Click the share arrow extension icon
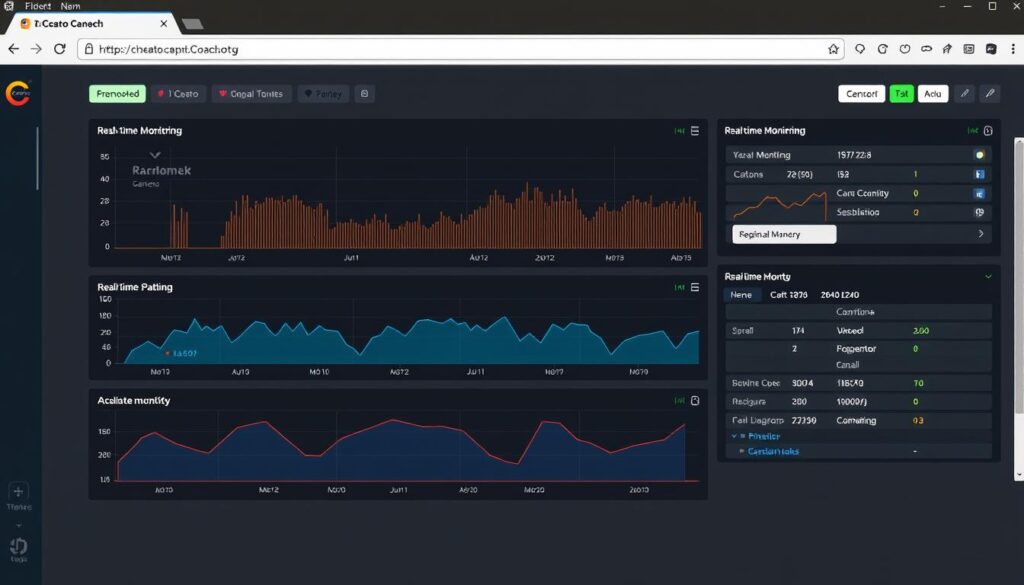 pos(948,49)
